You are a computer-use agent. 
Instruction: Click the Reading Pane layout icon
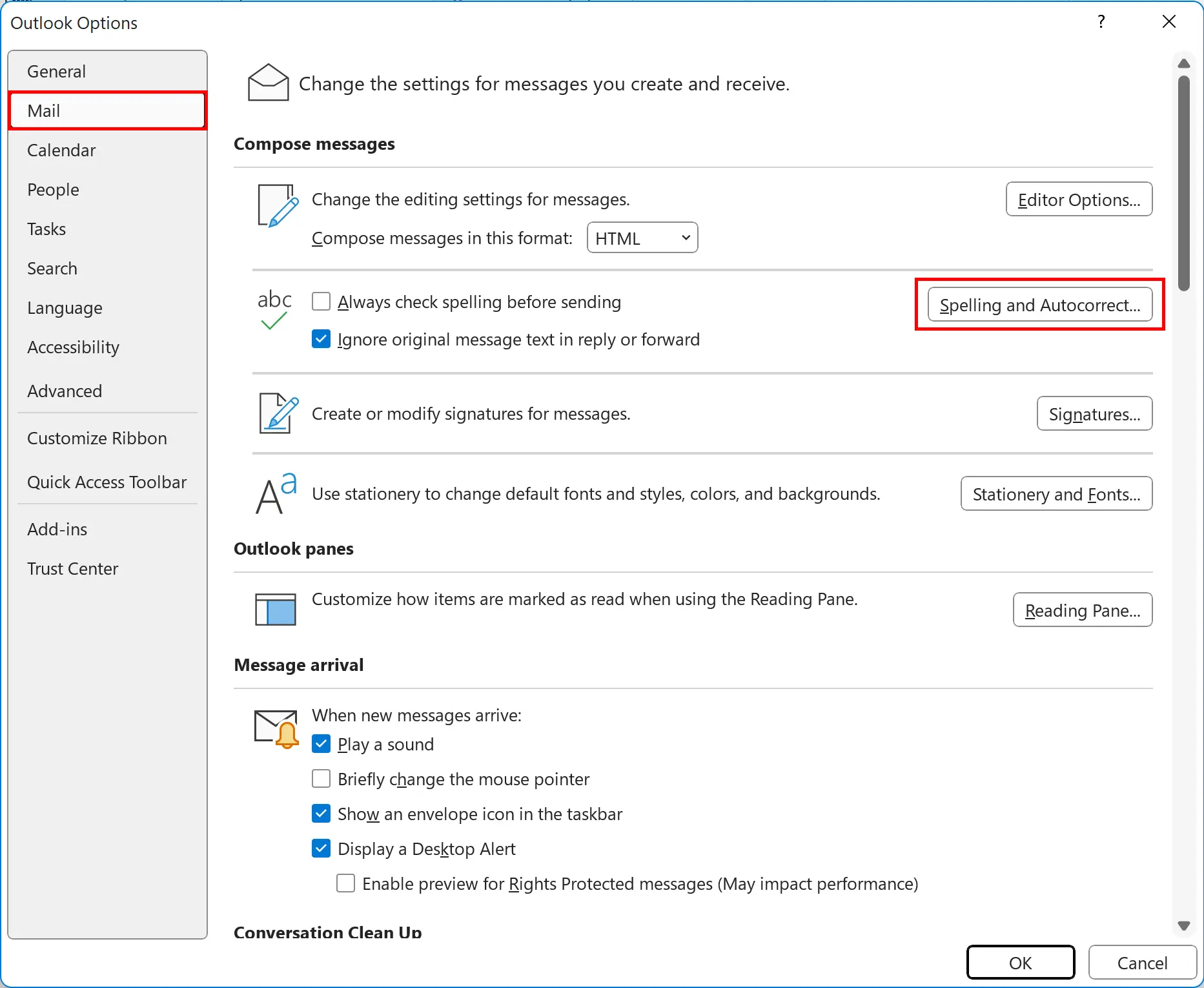point(276,609)
